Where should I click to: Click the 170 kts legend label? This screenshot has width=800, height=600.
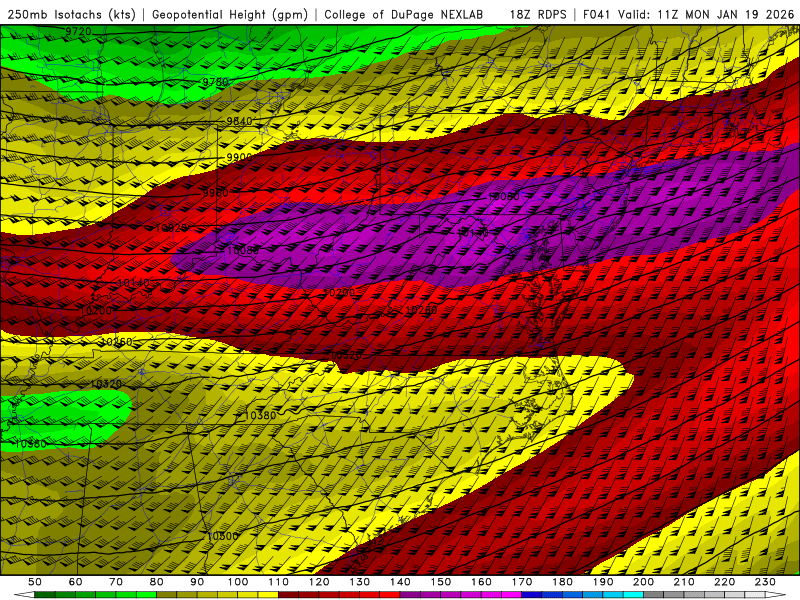(x=522, y=582)
